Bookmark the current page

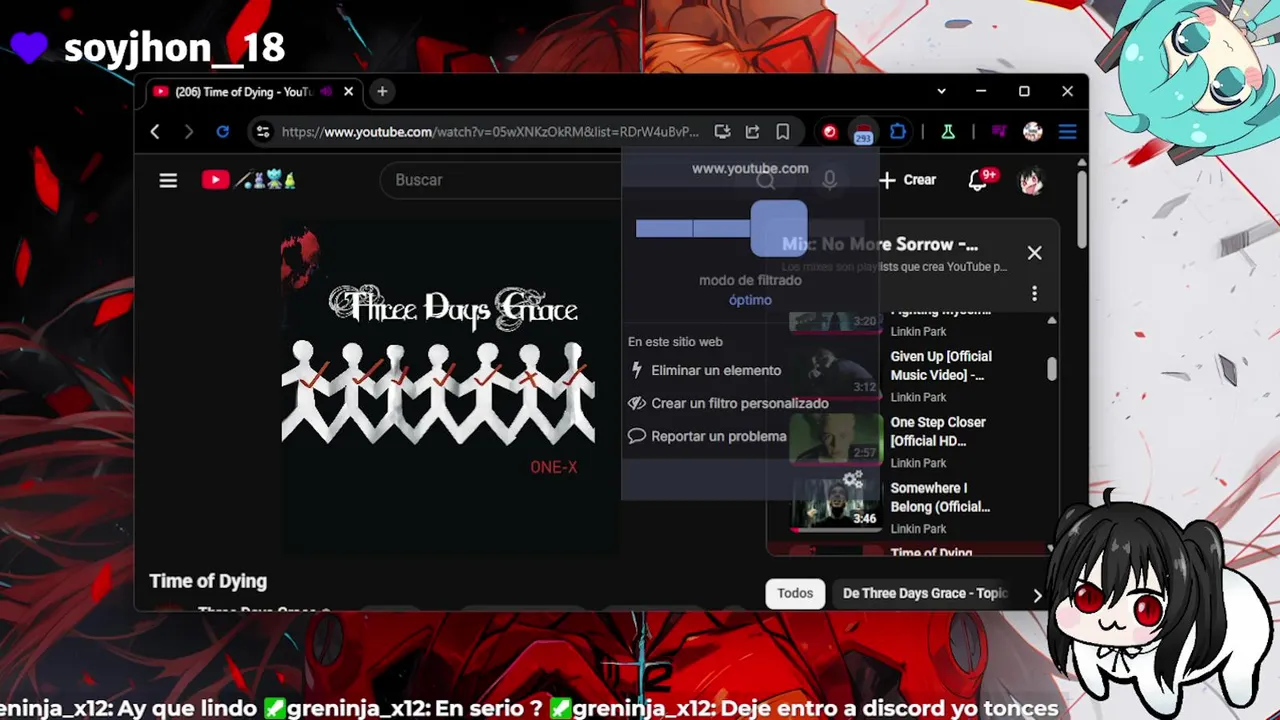tap(783, 132)
